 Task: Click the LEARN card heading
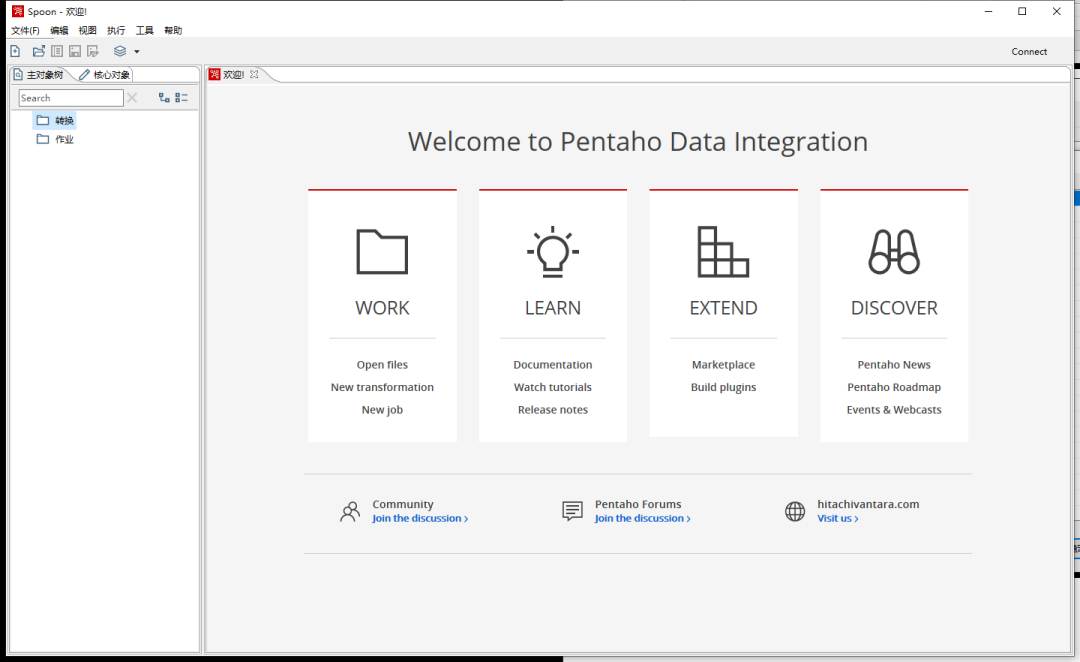pyautogui.click(x=552, y=308)
